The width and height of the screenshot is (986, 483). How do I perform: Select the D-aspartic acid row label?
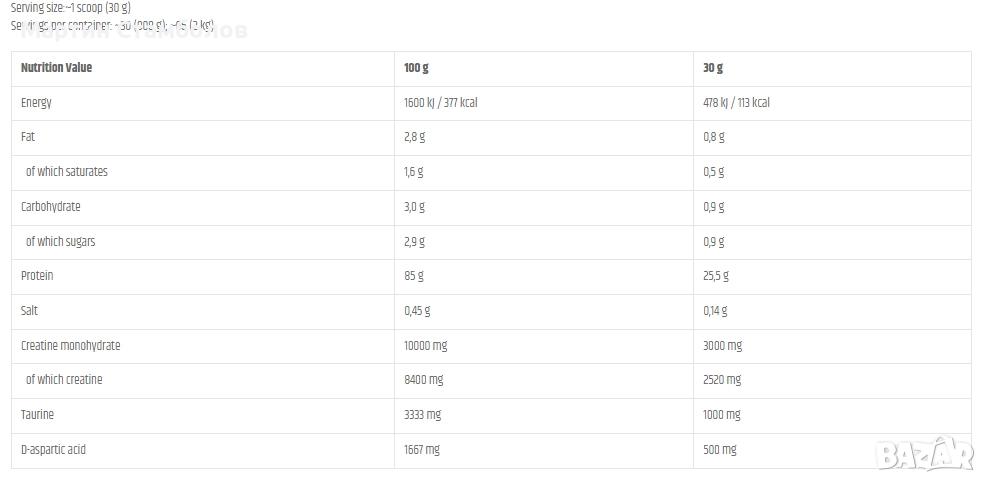pos(54,450)
